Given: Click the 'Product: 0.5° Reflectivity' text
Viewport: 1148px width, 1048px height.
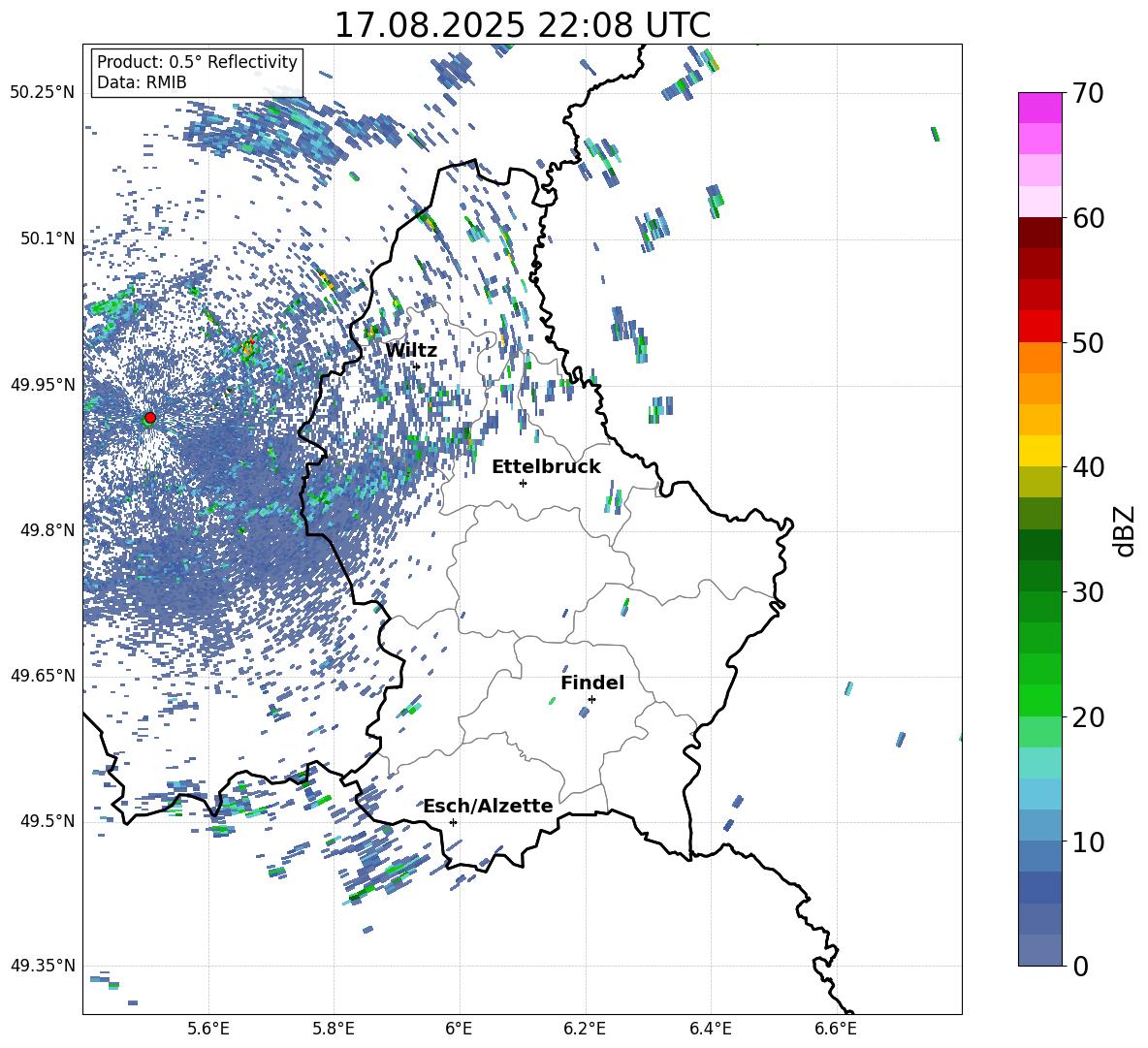Looking at the screenshot, I should tap(197, 62).
